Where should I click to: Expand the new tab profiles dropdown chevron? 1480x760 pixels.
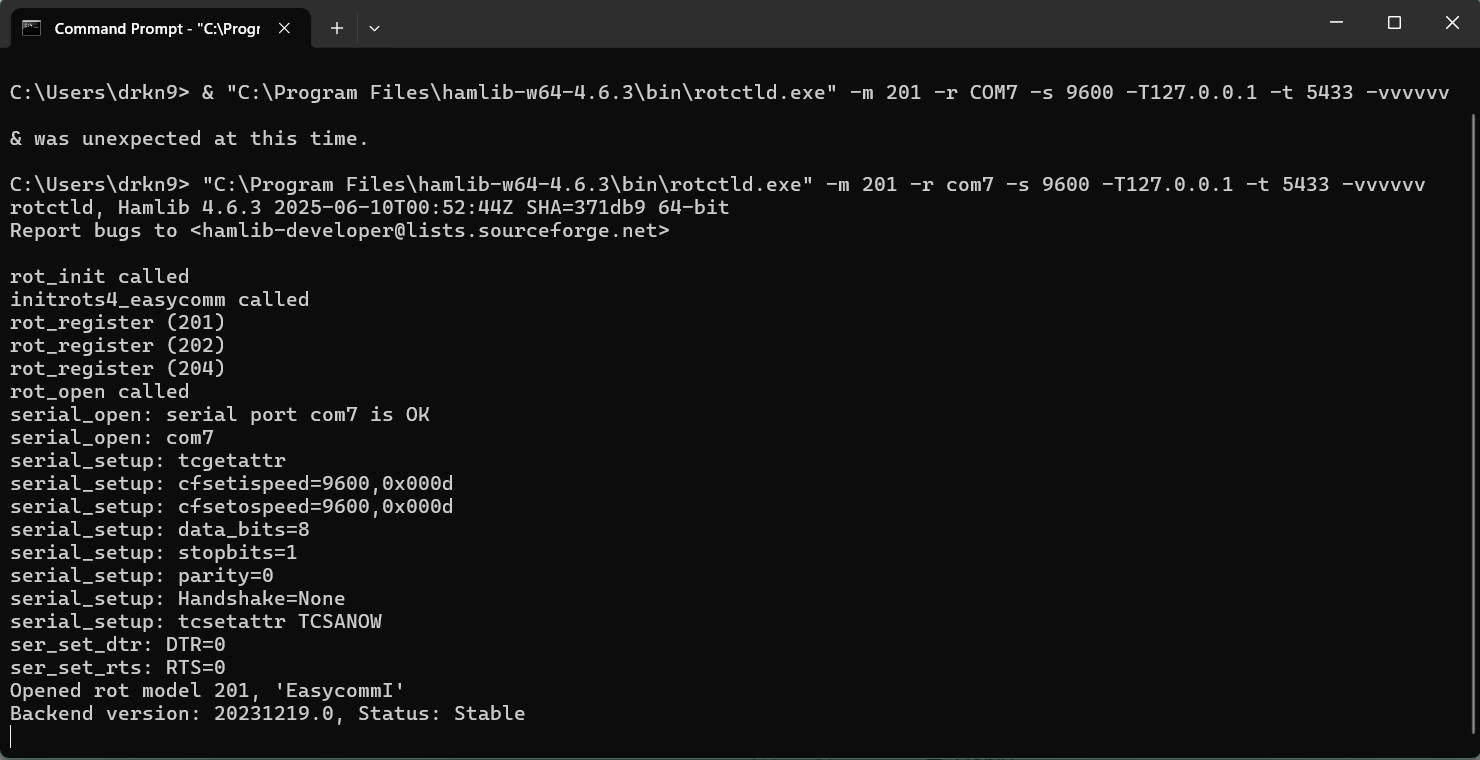coord(374,28)
